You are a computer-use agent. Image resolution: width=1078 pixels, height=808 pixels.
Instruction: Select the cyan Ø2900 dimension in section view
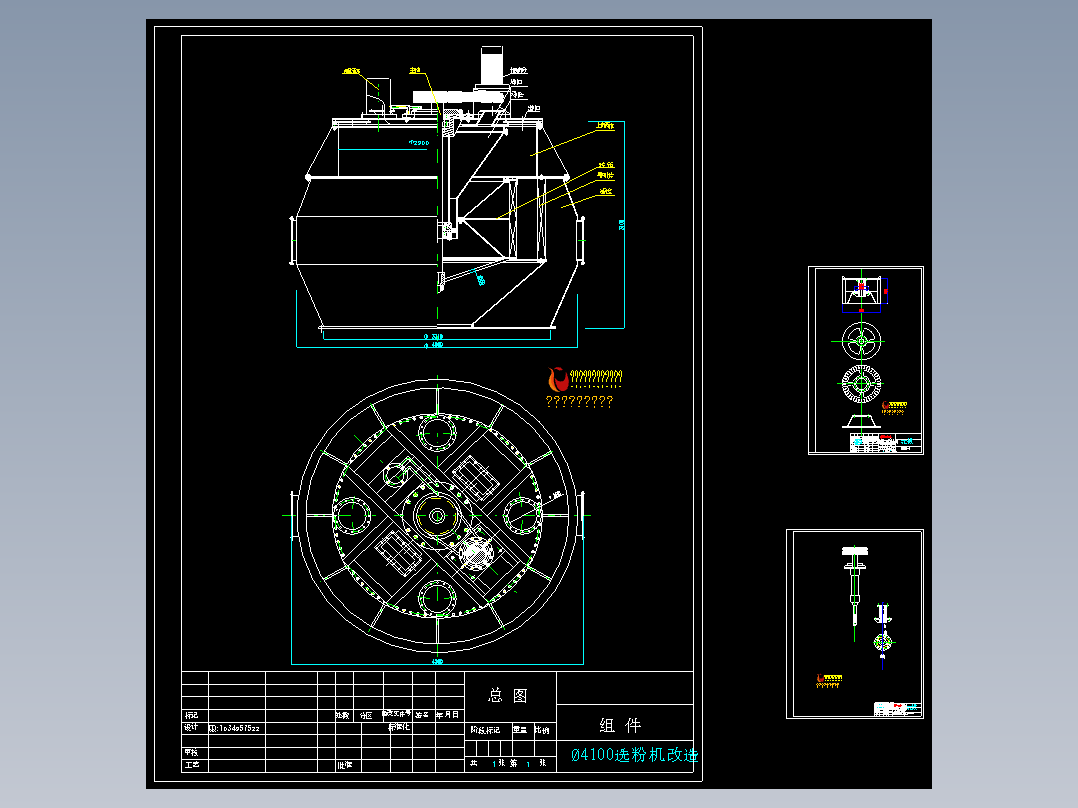tap(419, 143)
